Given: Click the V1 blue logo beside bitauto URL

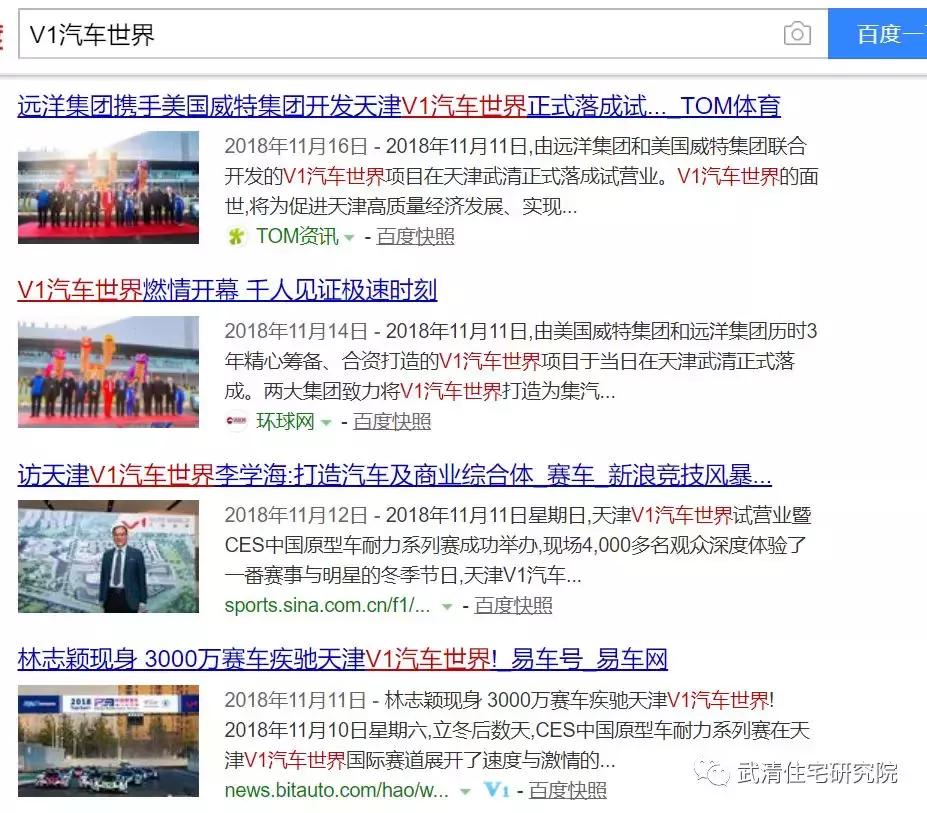Looking at the screenshot, I should tap(495, 790).
